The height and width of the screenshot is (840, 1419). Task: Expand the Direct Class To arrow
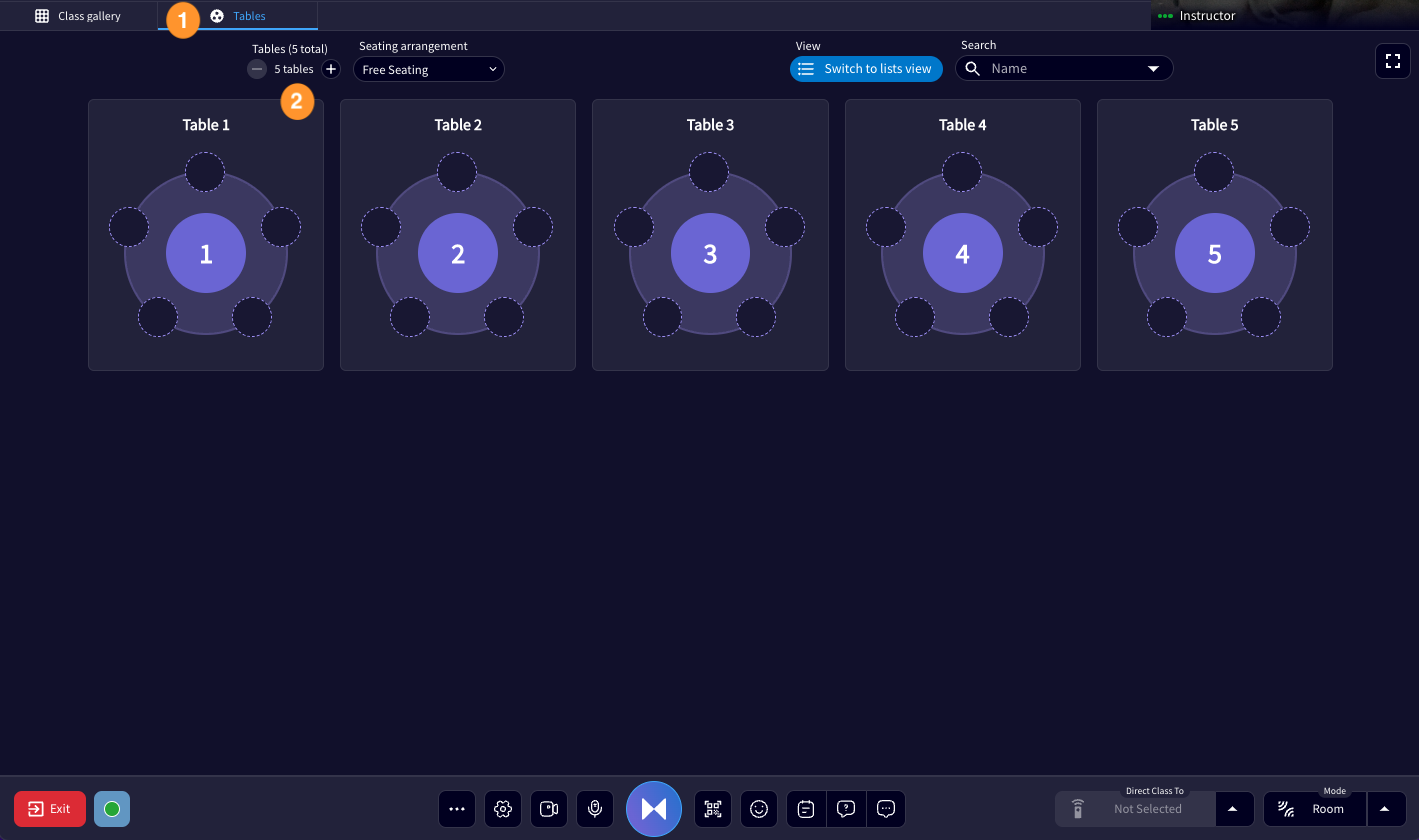point(1233,809)
